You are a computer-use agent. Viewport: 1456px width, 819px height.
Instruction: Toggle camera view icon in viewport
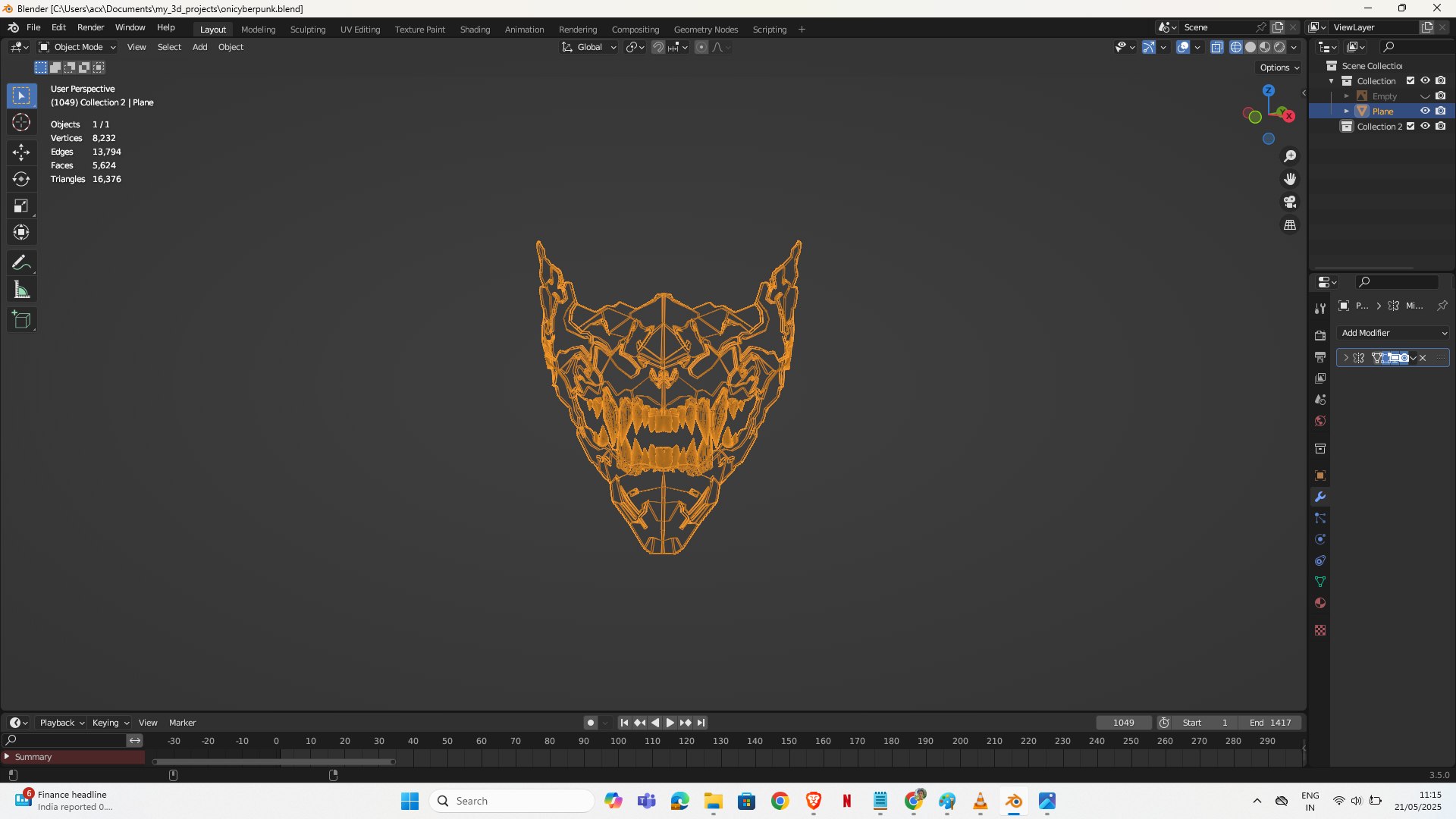pos(1290,202)
